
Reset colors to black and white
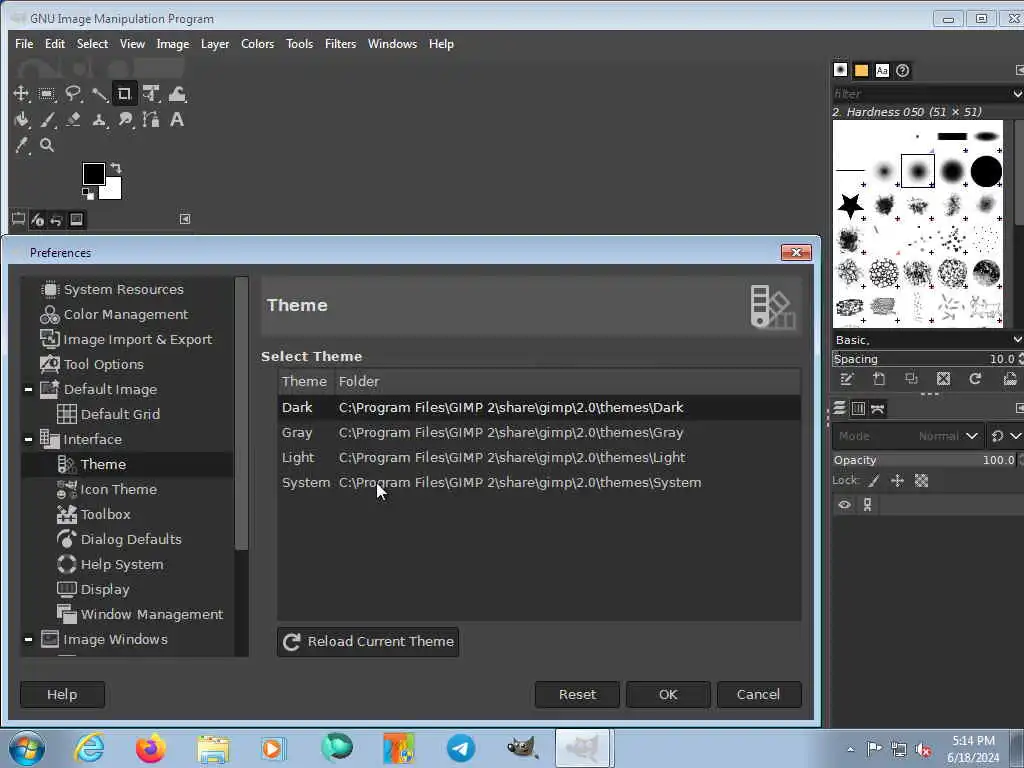[87, 193]
